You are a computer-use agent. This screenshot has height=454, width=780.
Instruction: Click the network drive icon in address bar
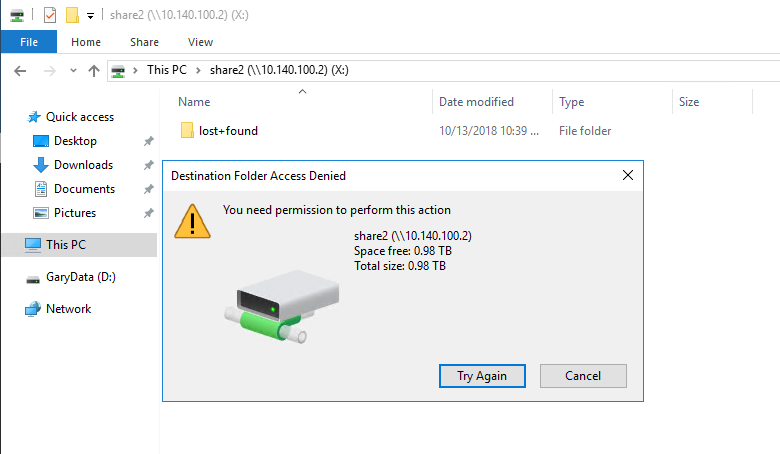(118, 71)
